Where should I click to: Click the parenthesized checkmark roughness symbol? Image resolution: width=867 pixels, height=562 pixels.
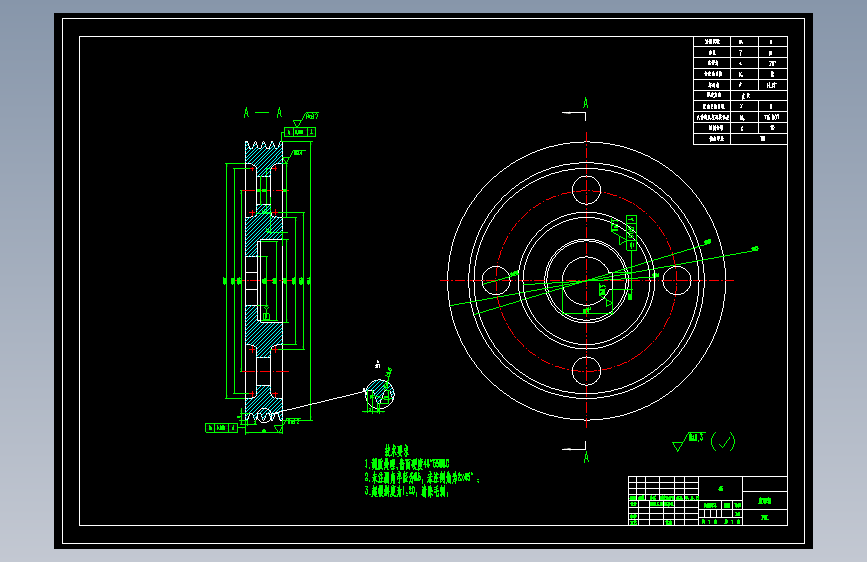[x=723, y=441]
